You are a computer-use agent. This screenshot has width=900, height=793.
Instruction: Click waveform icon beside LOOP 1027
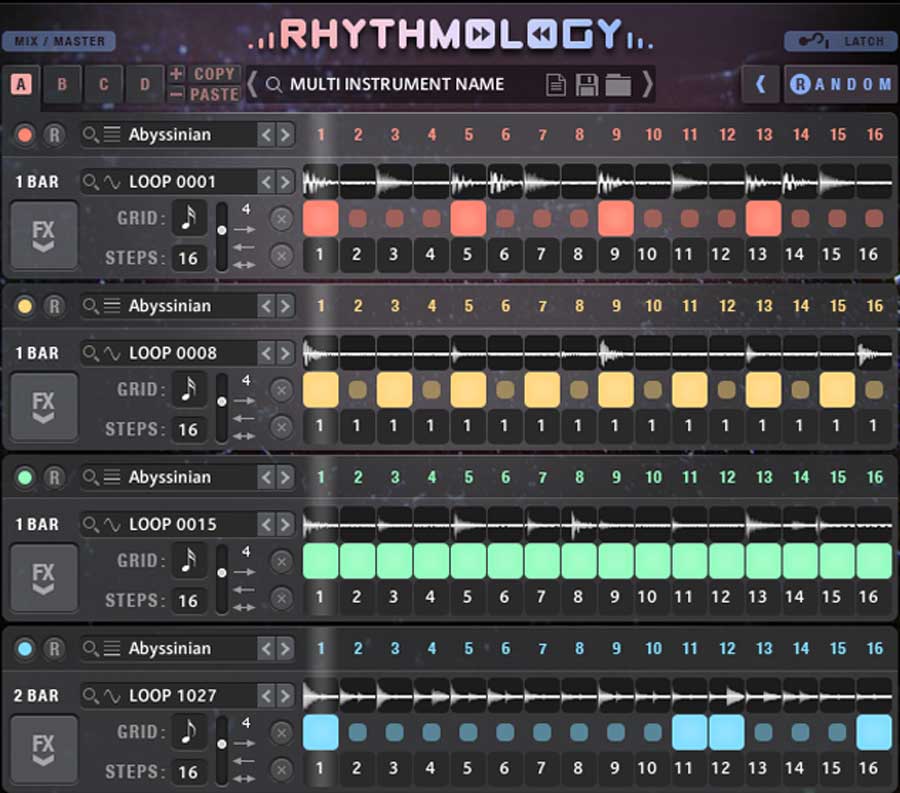111,696
